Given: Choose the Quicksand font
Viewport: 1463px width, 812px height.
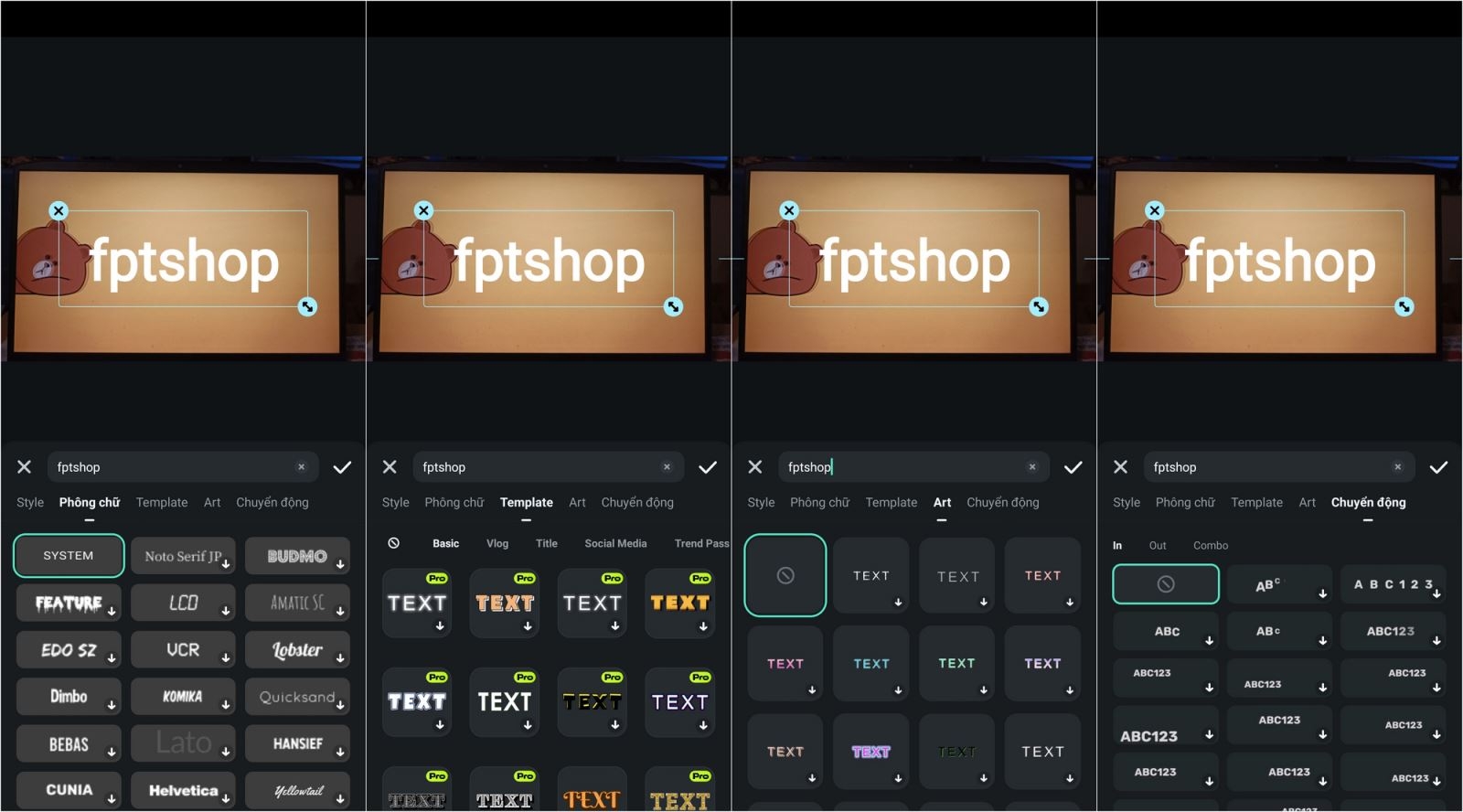Looking at the screenshot, I should [x=297, y=697].
